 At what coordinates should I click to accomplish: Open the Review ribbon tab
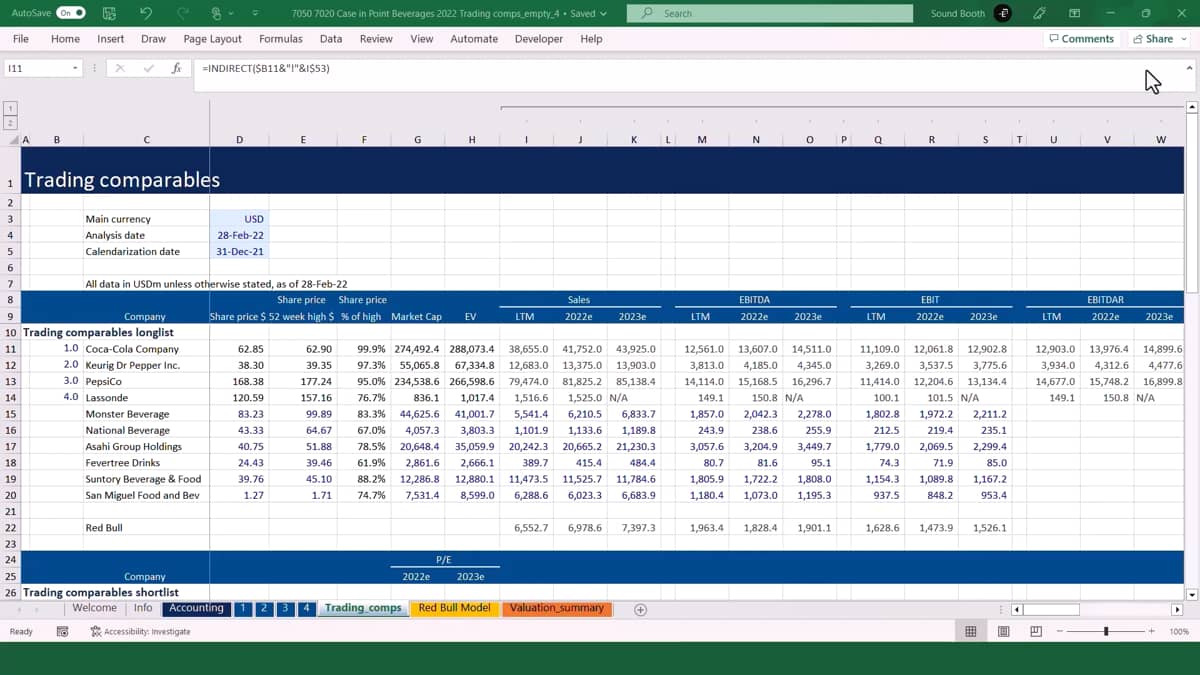[376, 39]
